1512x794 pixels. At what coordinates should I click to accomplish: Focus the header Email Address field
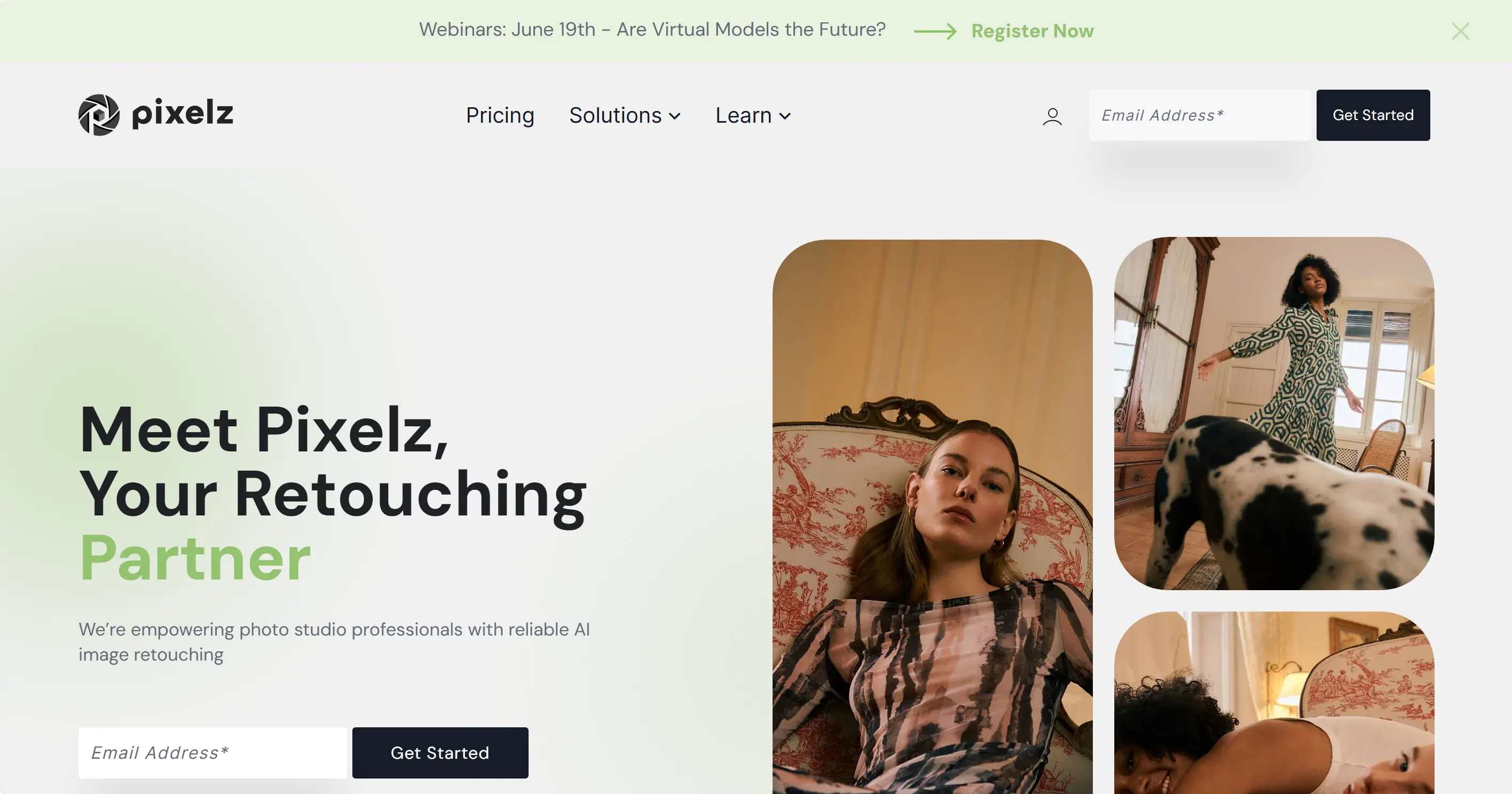[x=1199, y=115]
